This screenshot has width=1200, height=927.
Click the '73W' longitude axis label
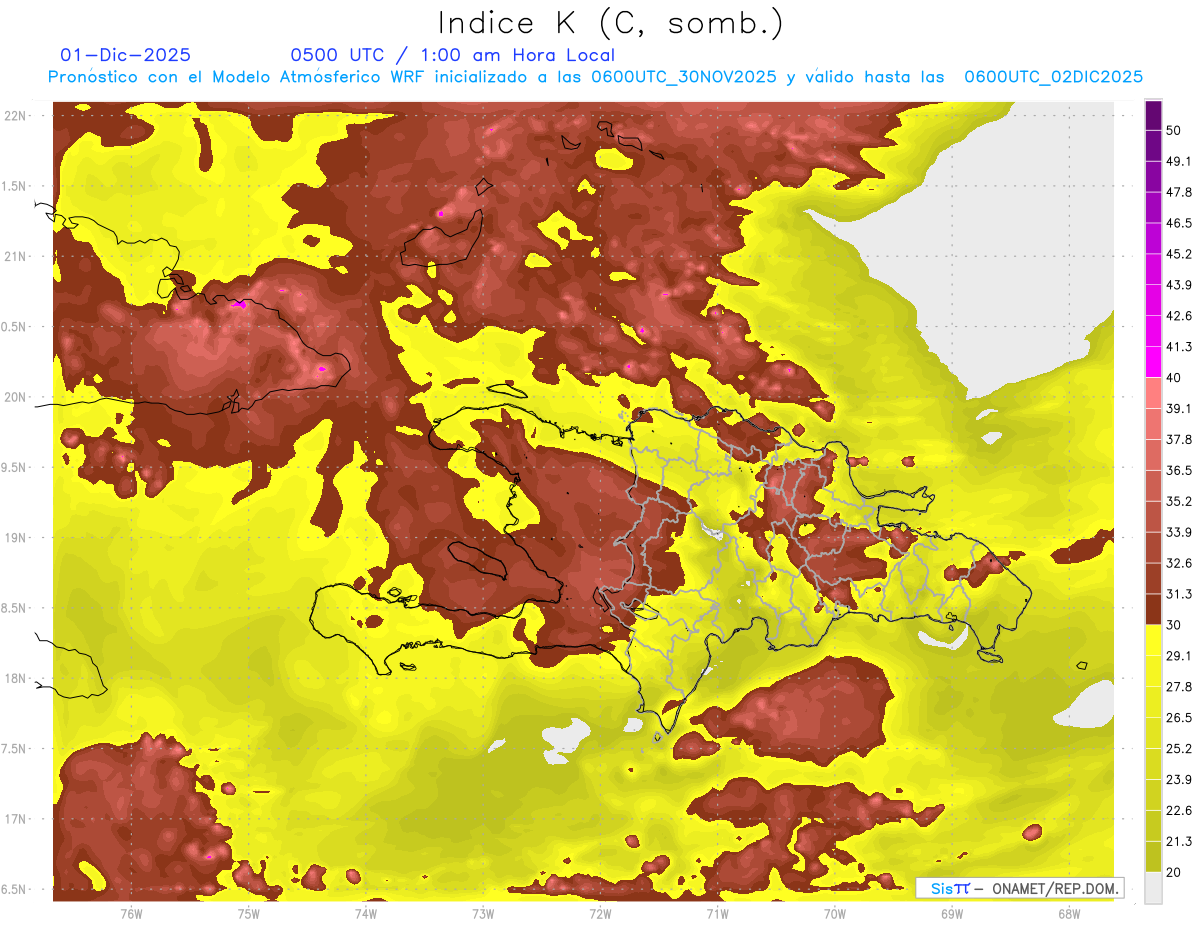483,915
